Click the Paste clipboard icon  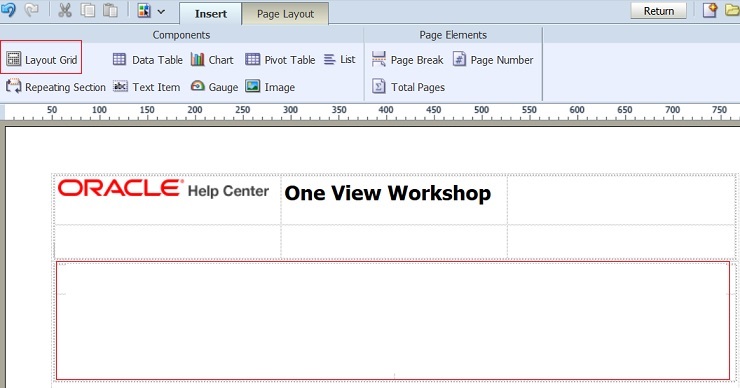[110, 10]
